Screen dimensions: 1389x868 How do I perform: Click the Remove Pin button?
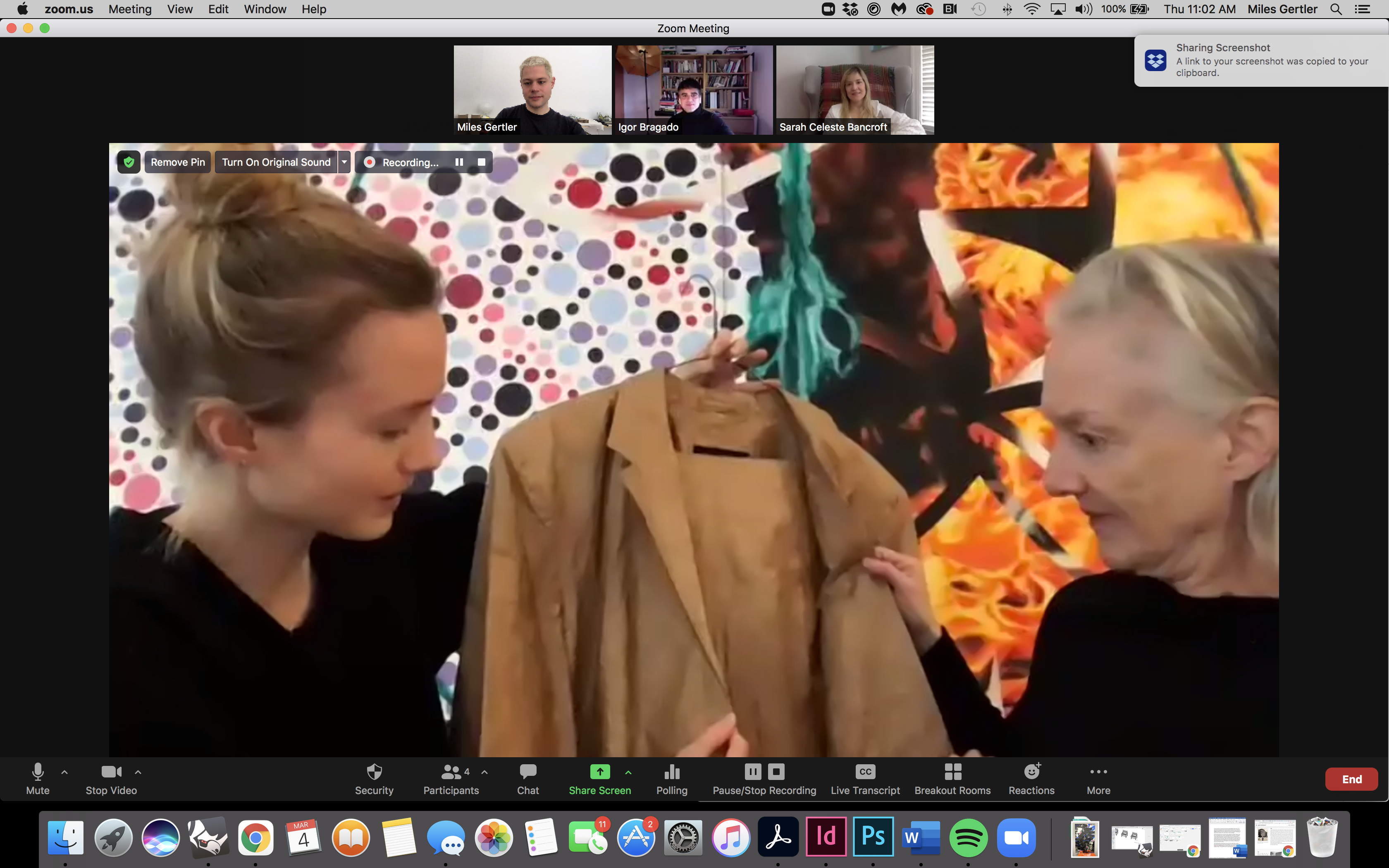point(178,162)
